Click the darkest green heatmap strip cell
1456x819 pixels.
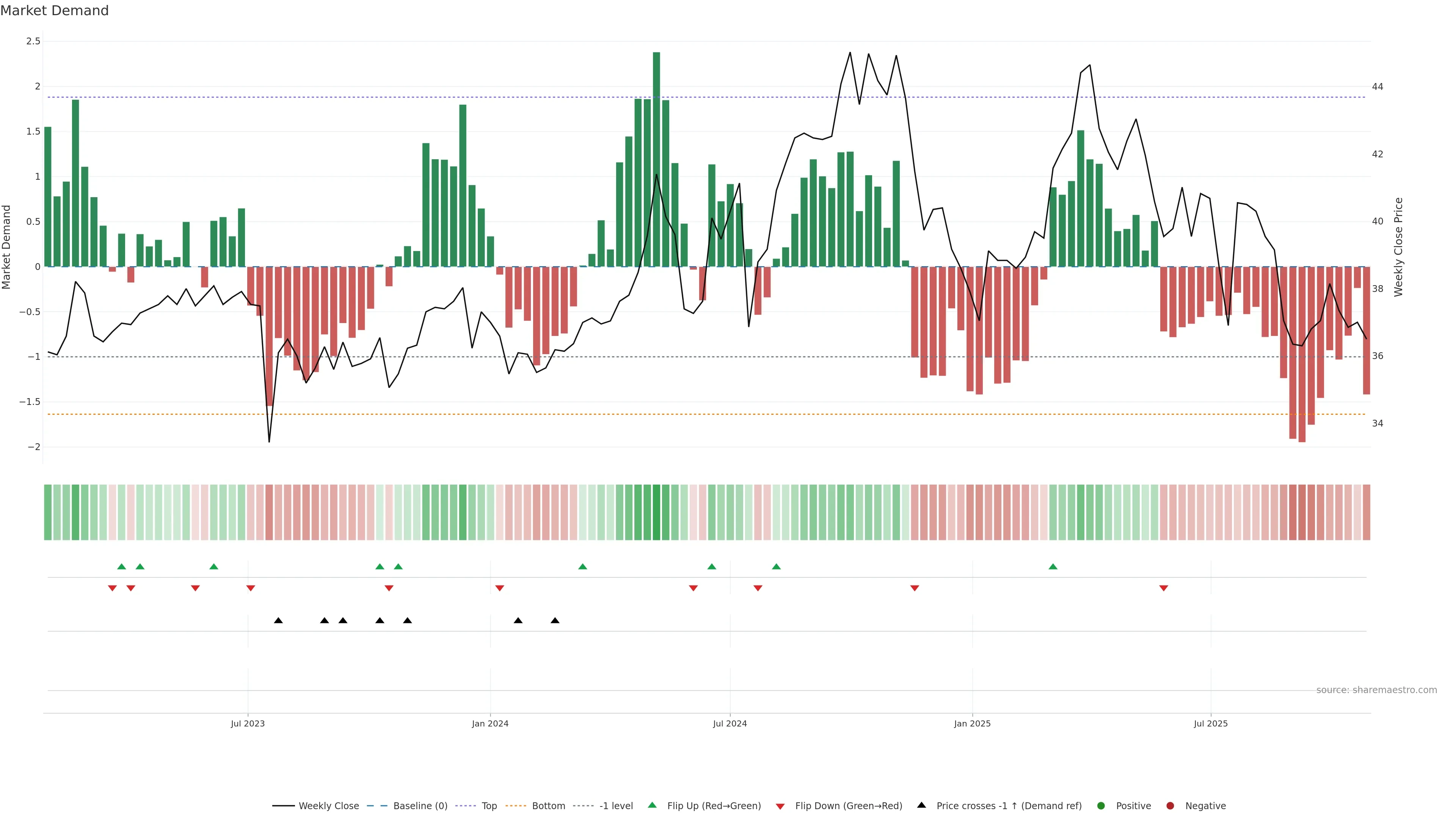pos(656,512)
